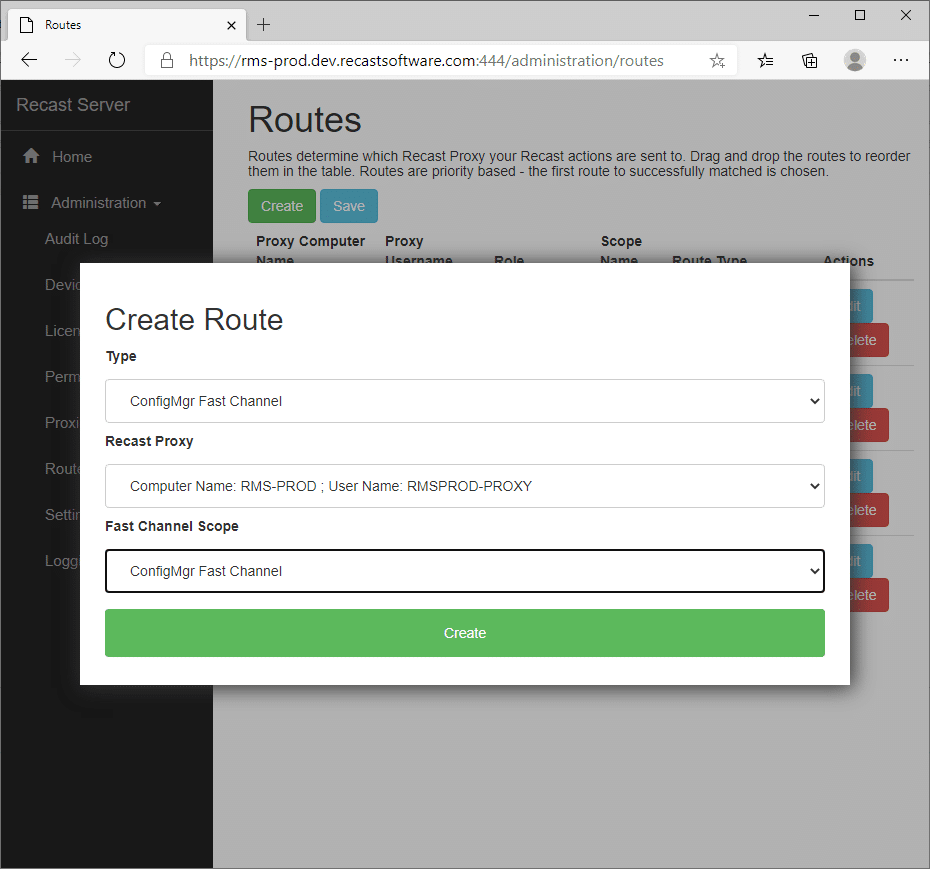Viewport: 930px width, 869px height.
Task: Click the Home icon in sidebar
Action: click(x=31, y=156)
